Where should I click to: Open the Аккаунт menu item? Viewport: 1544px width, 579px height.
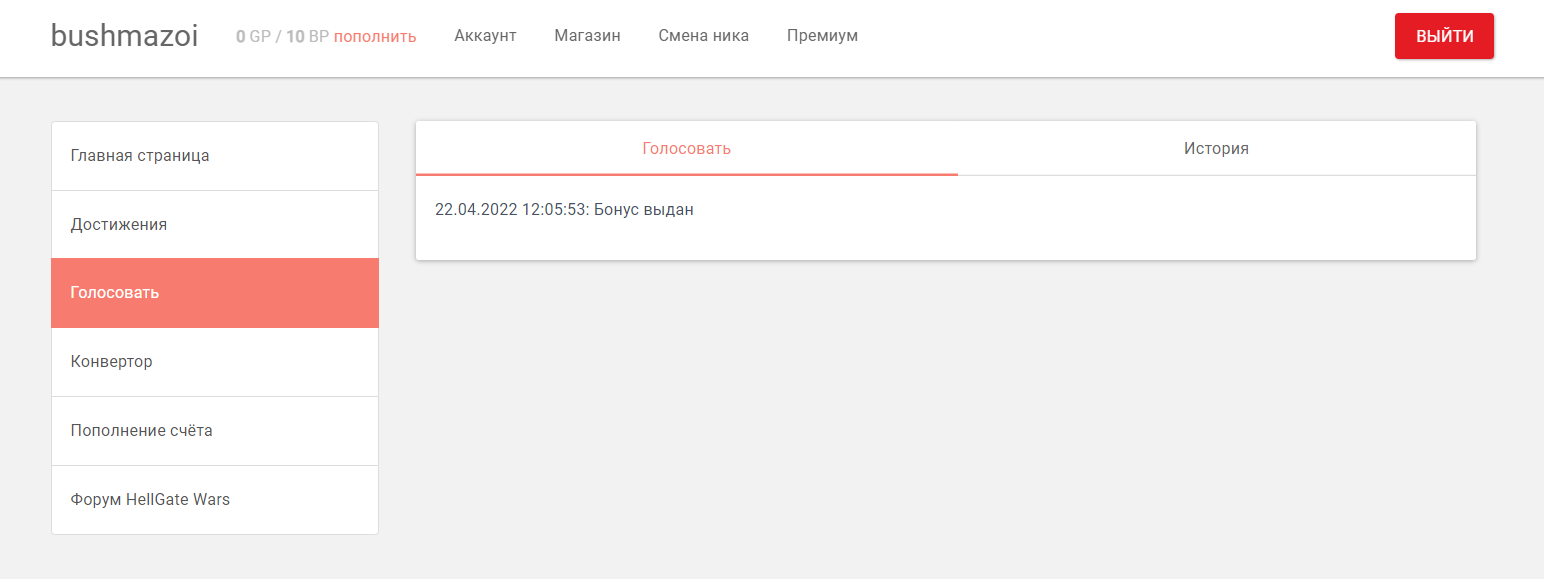pos(485,36)
